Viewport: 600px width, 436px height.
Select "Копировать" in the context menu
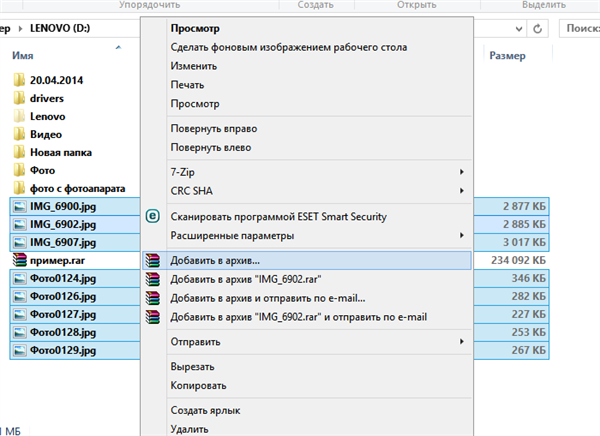[198, 385]
